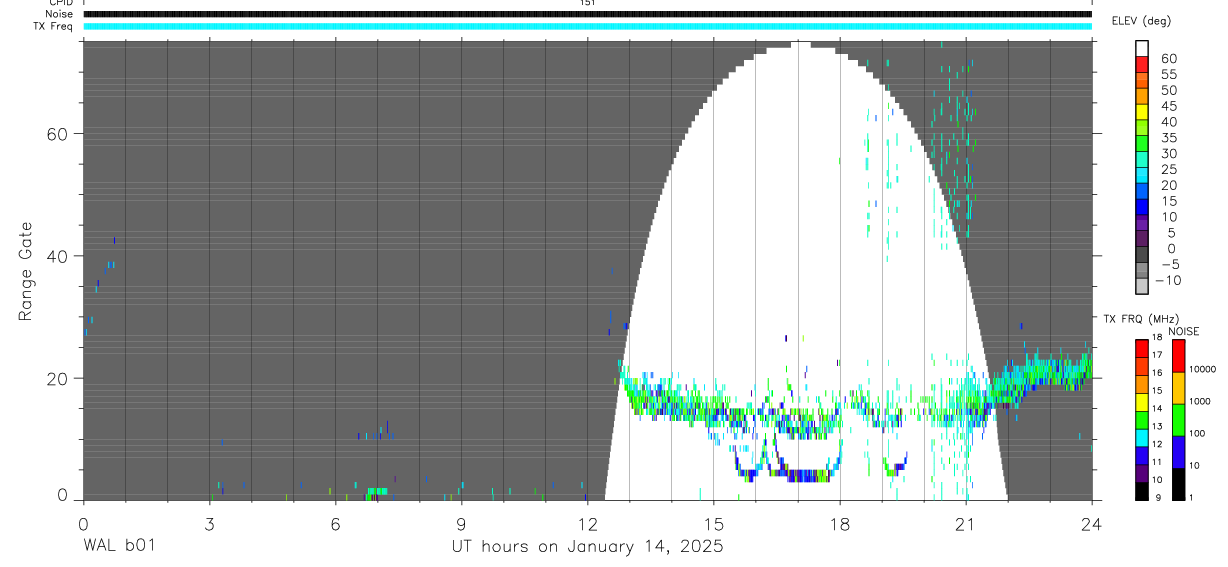
Task: Pick the NOISE swatch between 1000 and 10000
Action: [1179, 388]
